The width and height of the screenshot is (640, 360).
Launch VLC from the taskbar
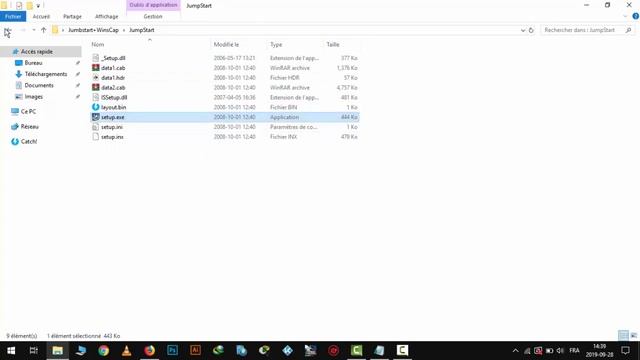(x=127, y=351)
